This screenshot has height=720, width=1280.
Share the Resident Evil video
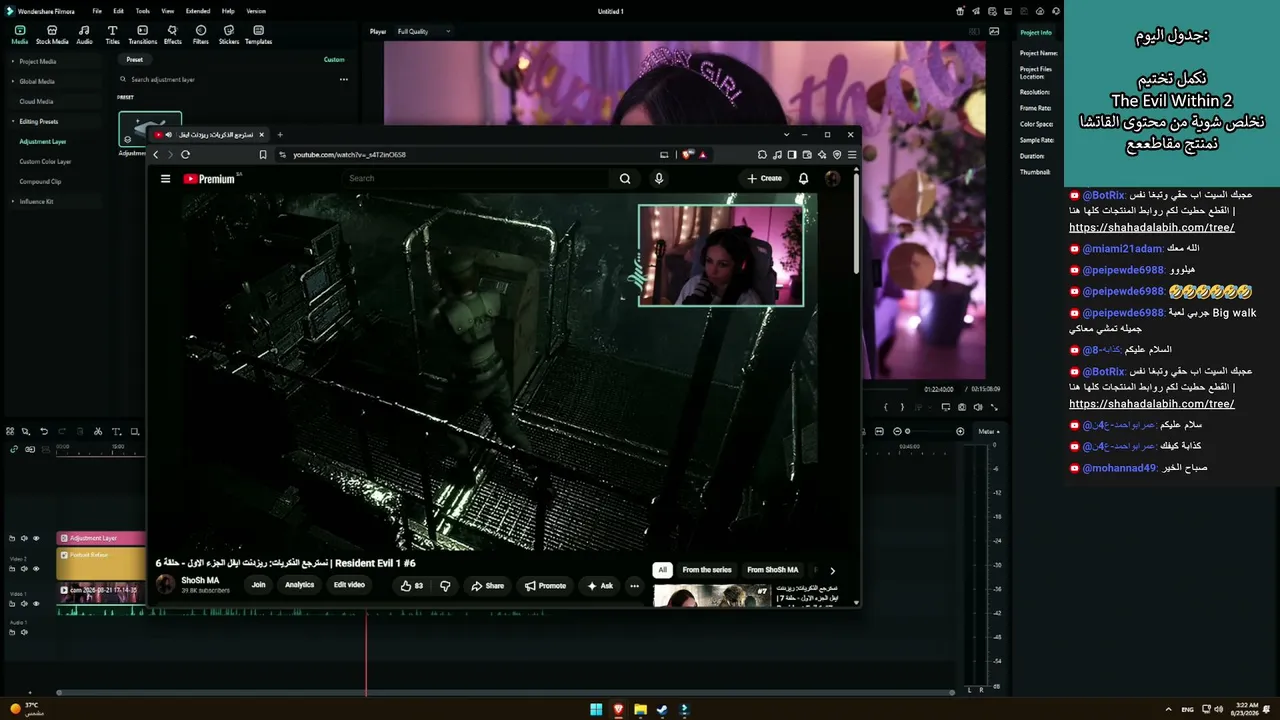[488, 586]
